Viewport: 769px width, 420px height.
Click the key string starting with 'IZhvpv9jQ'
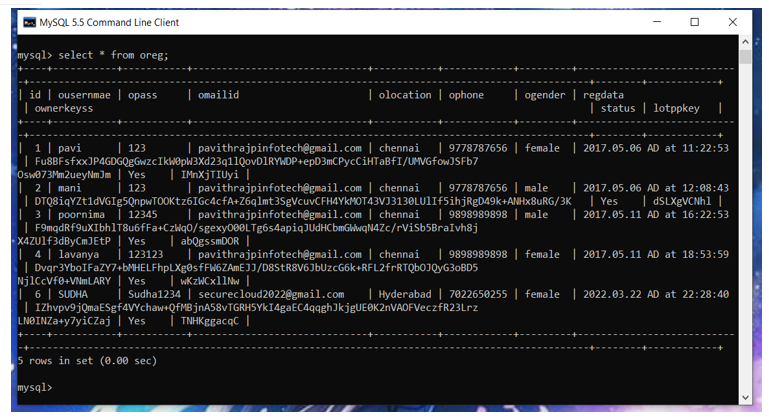256,308
